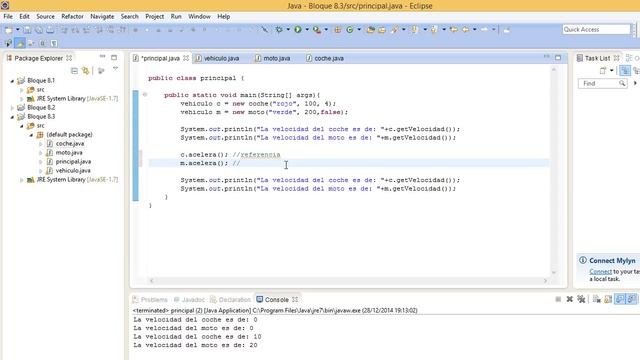This screenshot has width=640, height=360.
Task: Open the Run button dropdown arrow
Action: point(307,30)
